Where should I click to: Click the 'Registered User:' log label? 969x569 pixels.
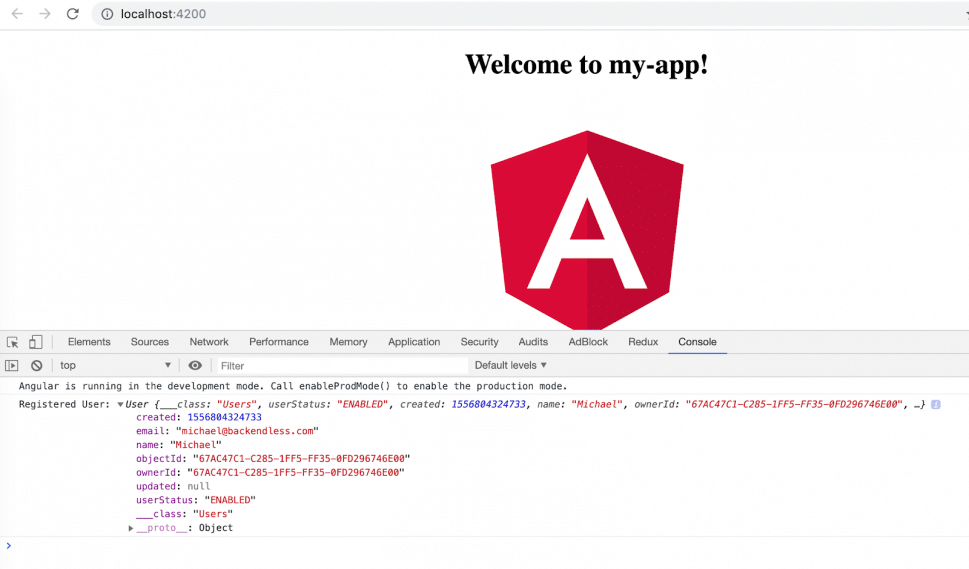pos(64,405)
